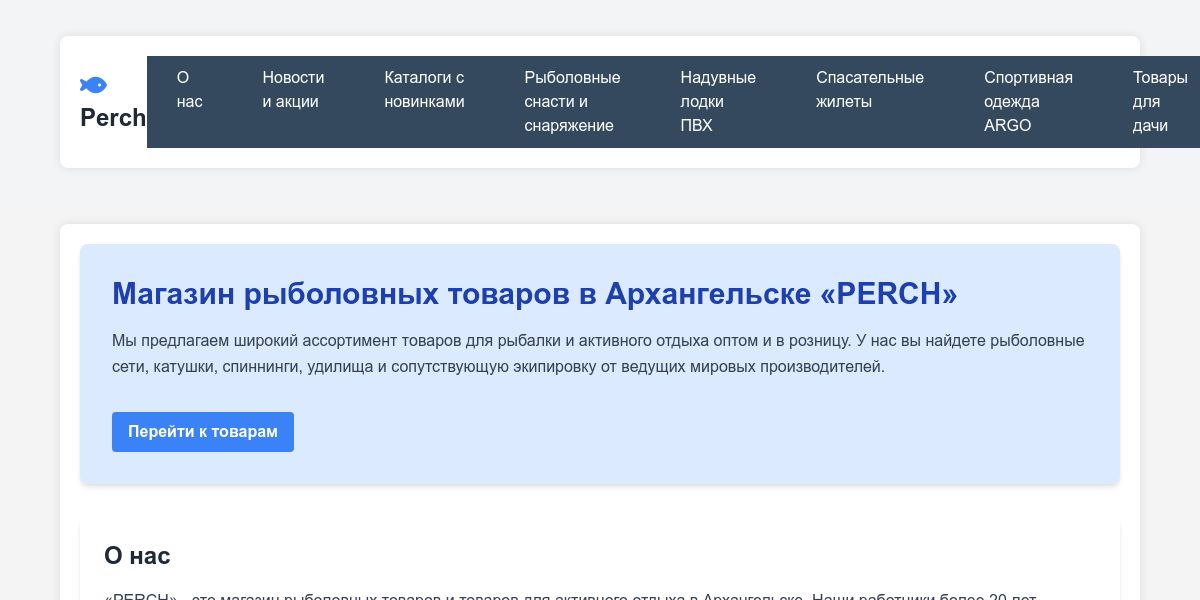
Task: Open 'Спасательные жилеты' menu item
Action: pyautogui.click(x=870, y=90)
